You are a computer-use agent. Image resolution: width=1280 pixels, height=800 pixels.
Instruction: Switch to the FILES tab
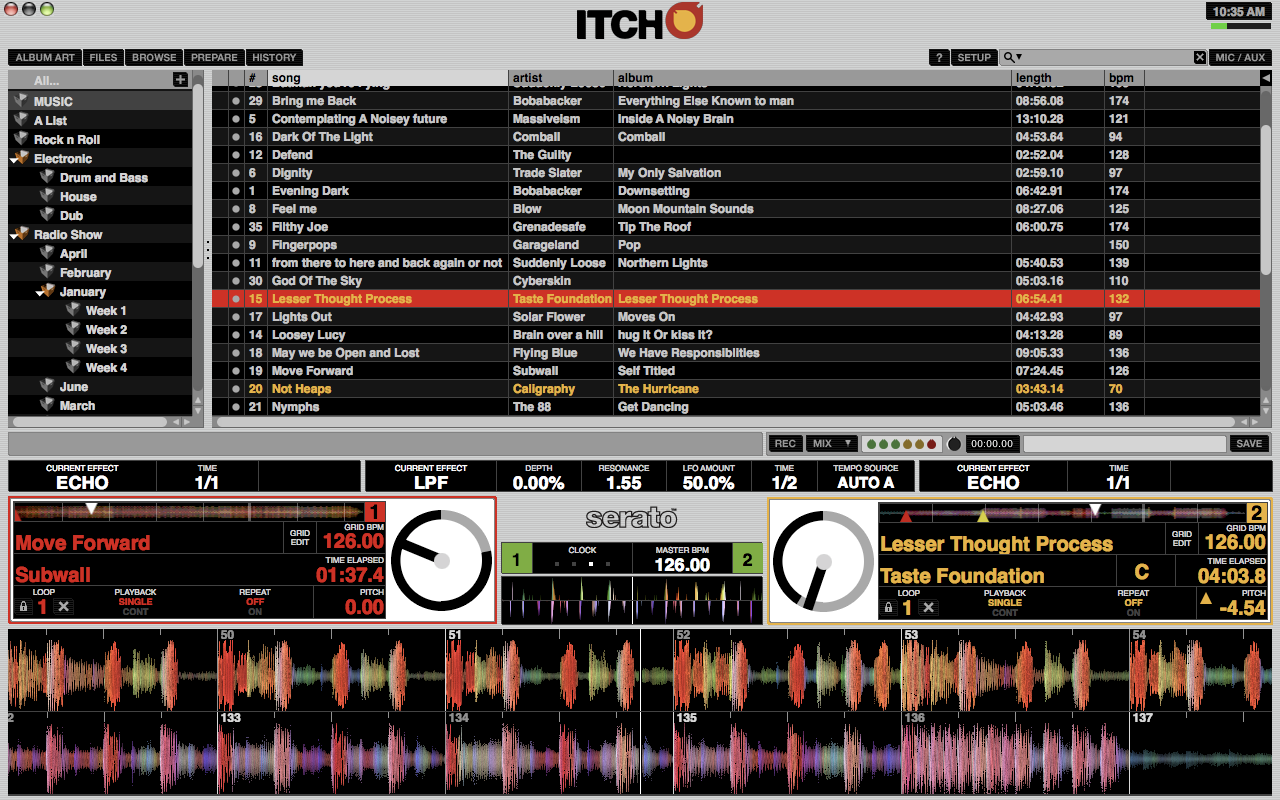coord(103,58)
